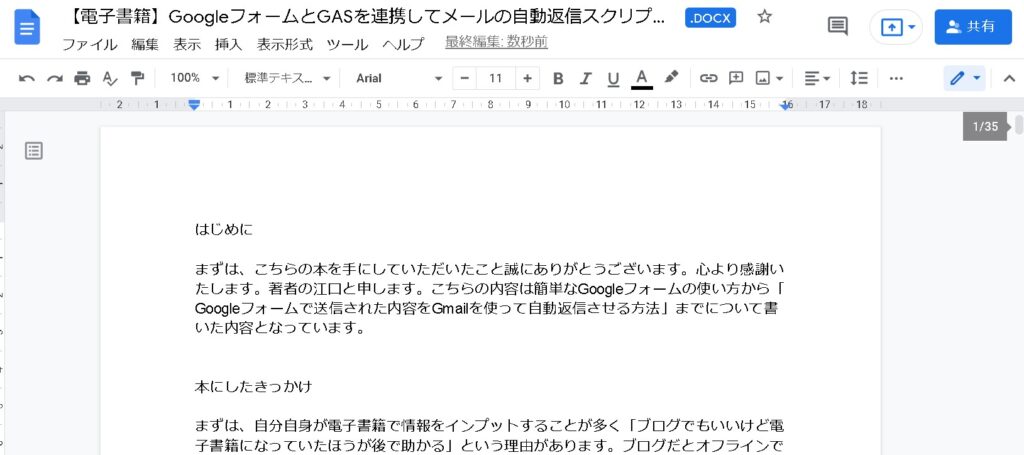Open the ツール menu
The height and width of the screenshot is (455, 1024).
coord(347,44)
